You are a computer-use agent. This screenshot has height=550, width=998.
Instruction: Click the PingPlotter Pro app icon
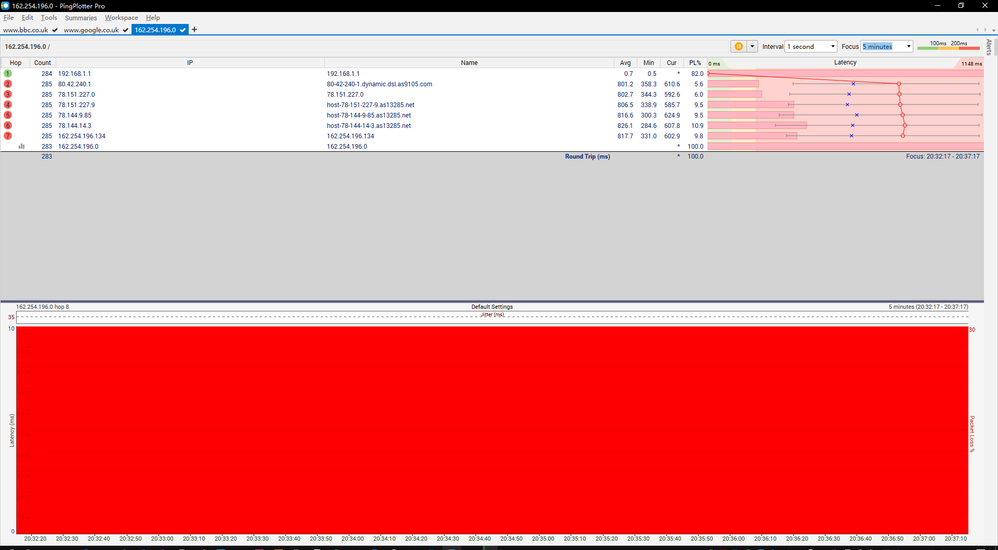(6, 6)
